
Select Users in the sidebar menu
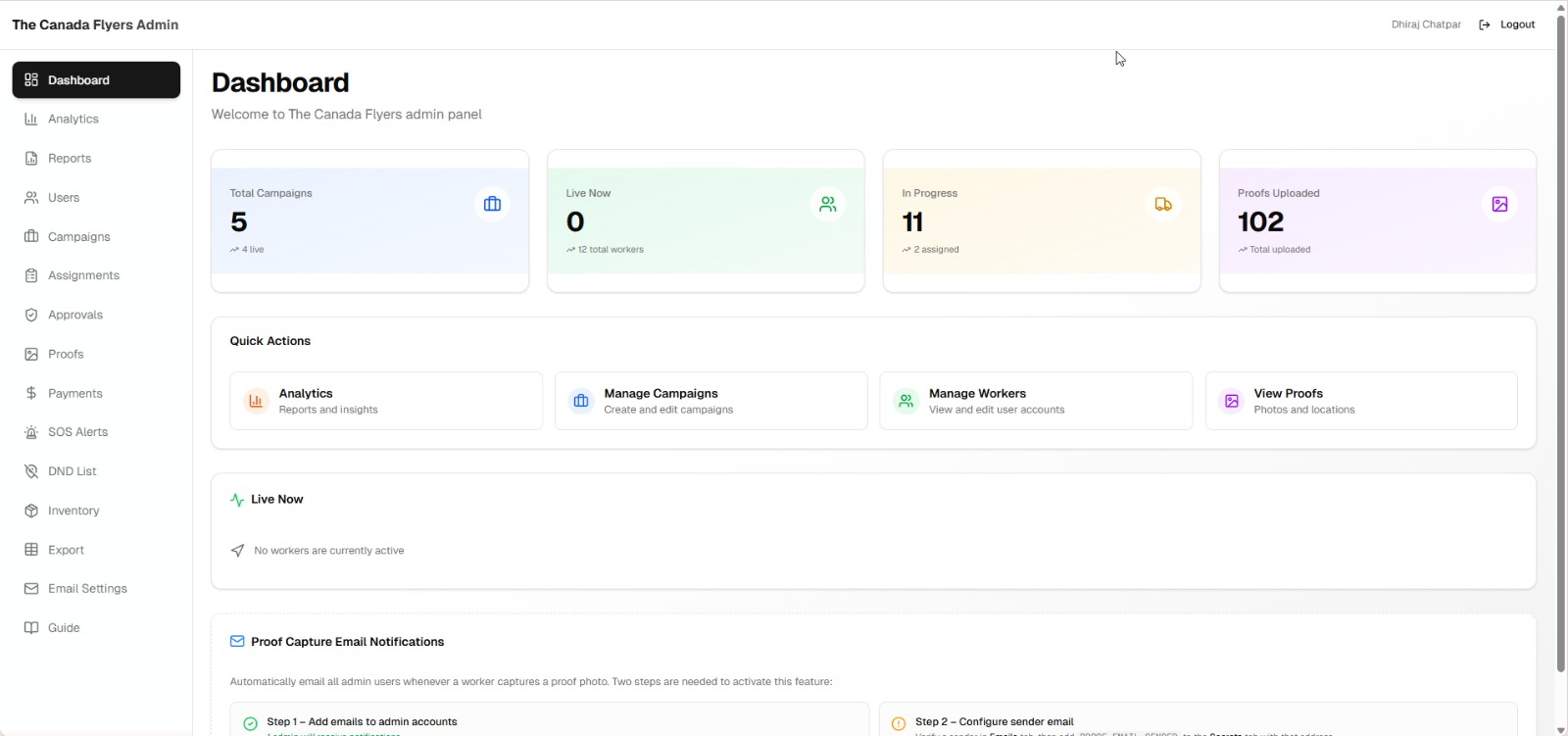click(96, 198)
